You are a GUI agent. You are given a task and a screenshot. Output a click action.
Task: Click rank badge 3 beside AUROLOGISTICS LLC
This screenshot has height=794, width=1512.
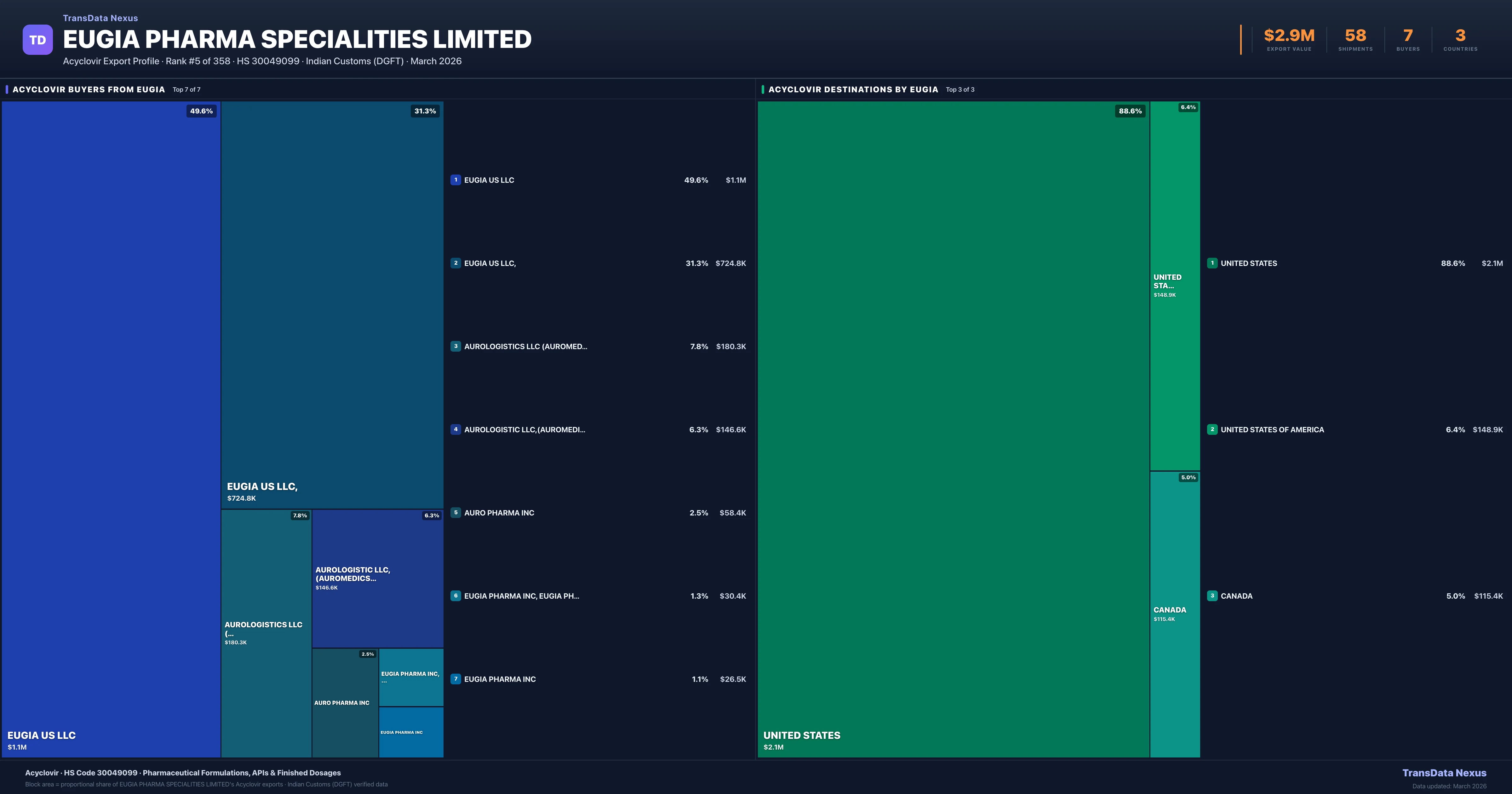455,346
